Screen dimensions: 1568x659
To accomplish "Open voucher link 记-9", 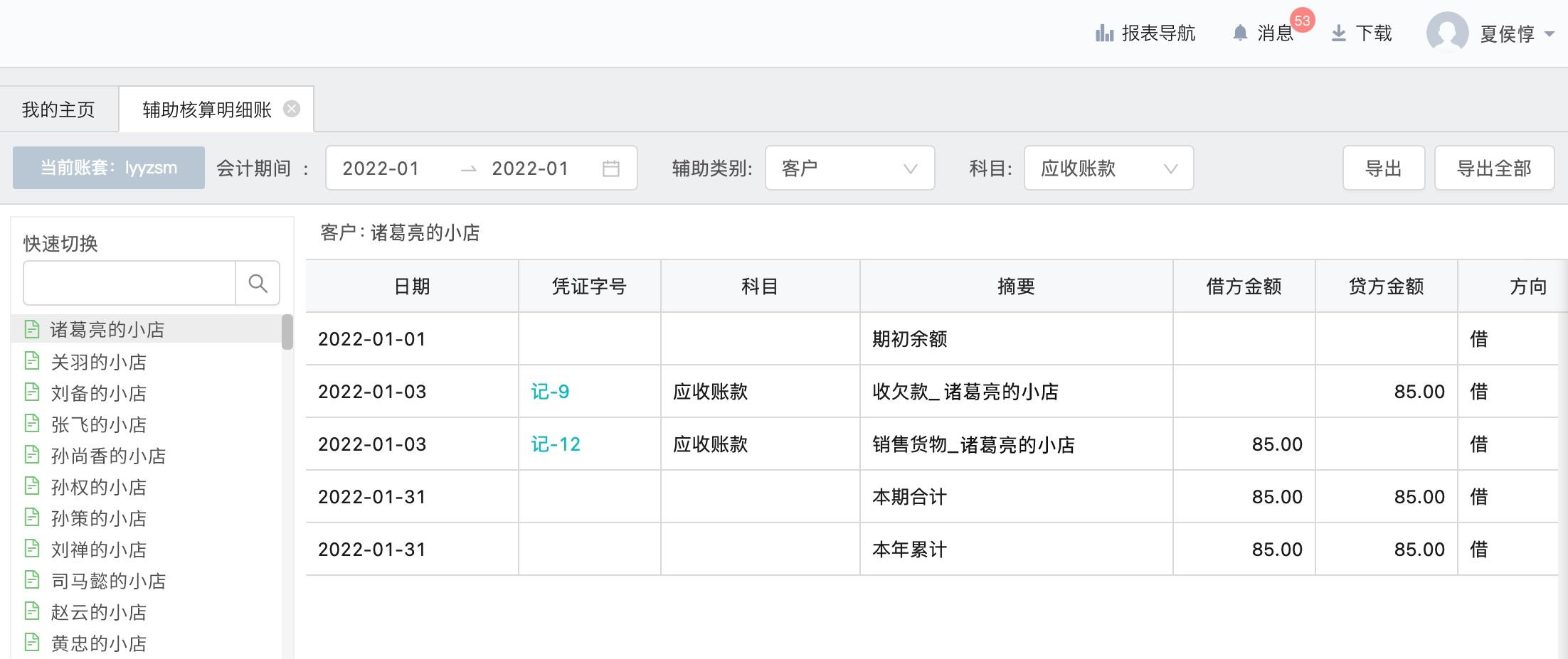I will tap(550, 392).
